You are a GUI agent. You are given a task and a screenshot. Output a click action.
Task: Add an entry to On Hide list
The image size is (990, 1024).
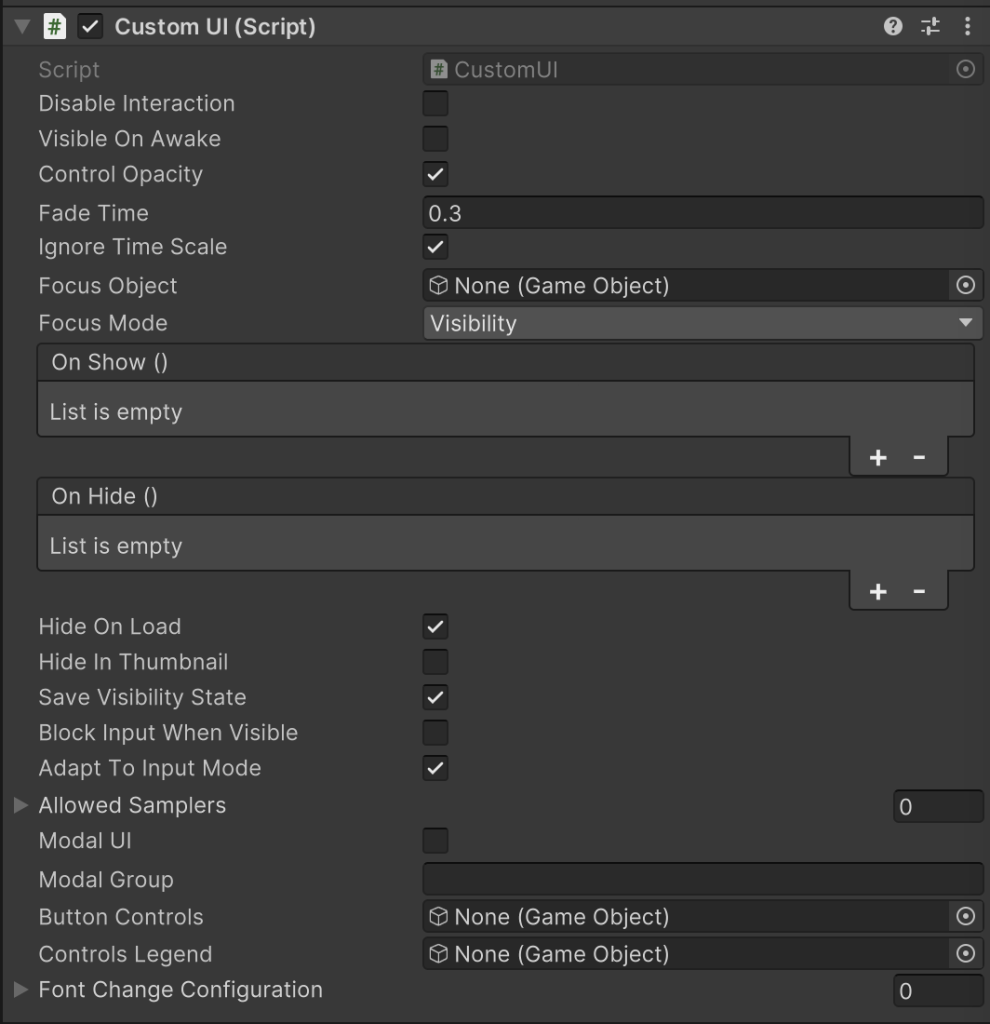(x=878, y=591)
